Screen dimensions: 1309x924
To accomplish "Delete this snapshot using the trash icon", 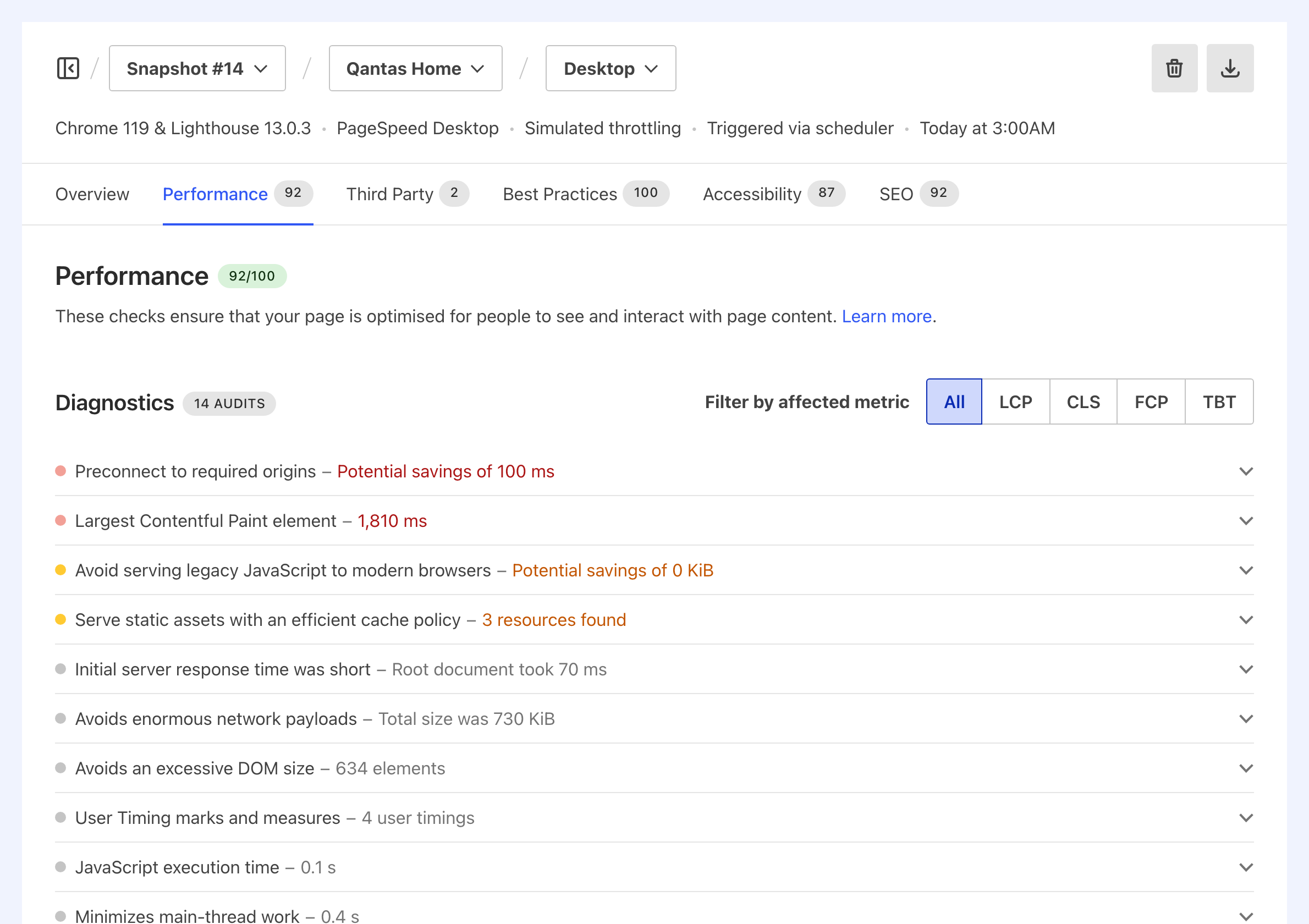I will [x=1174, y=68].
